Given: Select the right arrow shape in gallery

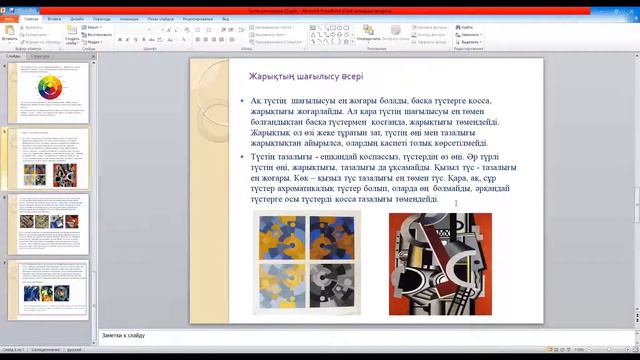Looking at the screenshot, I should click(333, 35).
